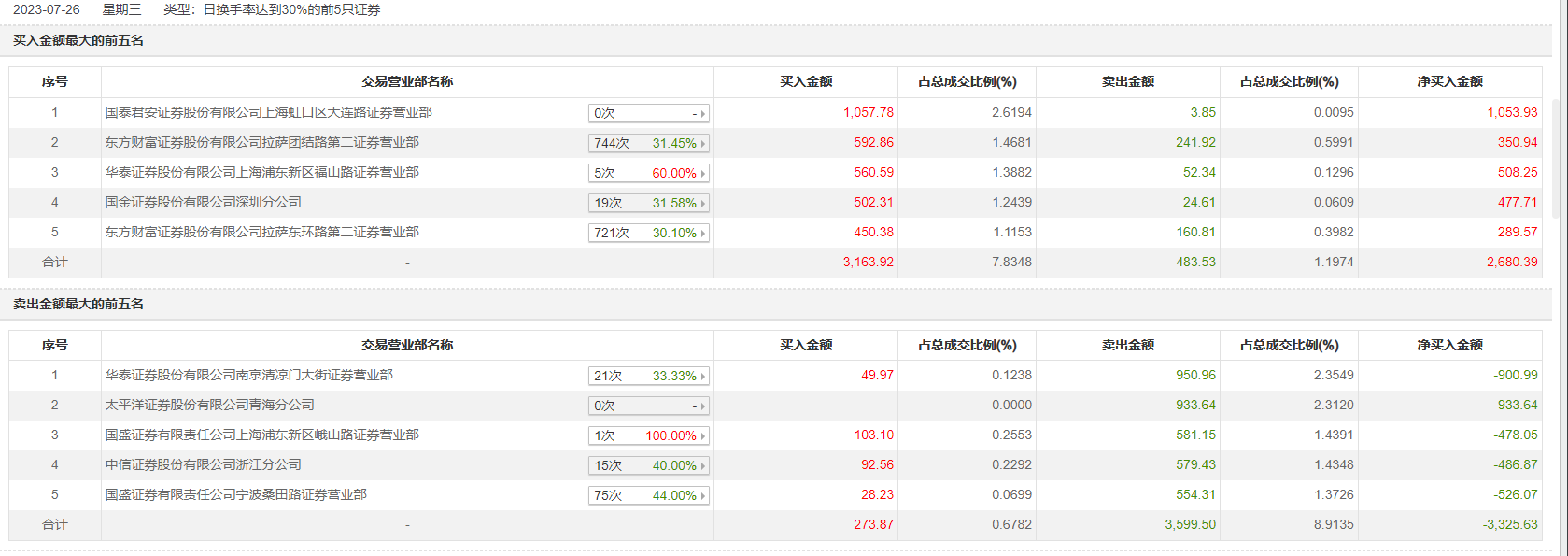Open 华泰证券南京清凉门大街证券营业部 link
Screen dimensions: 1568x556
tap(248, 375)
